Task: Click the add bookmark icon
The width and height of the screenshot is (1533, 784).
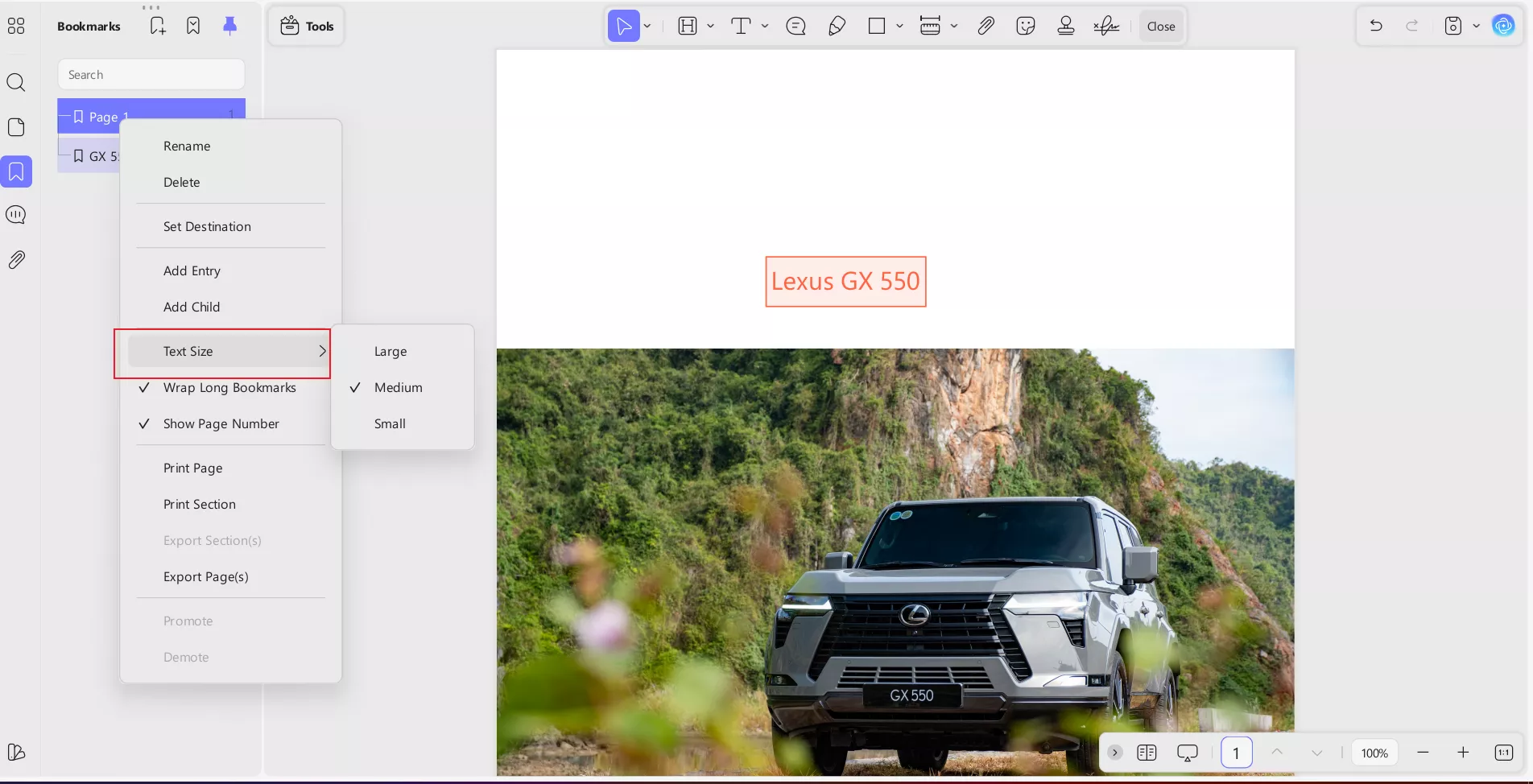Action: click(x=158, y=26)
